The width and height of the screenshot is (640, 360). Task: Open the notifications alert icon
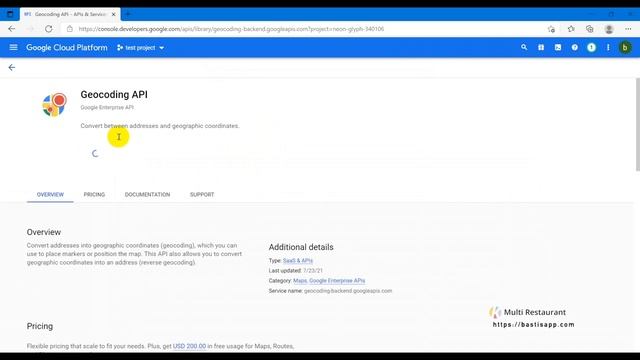tap(591, 47)
